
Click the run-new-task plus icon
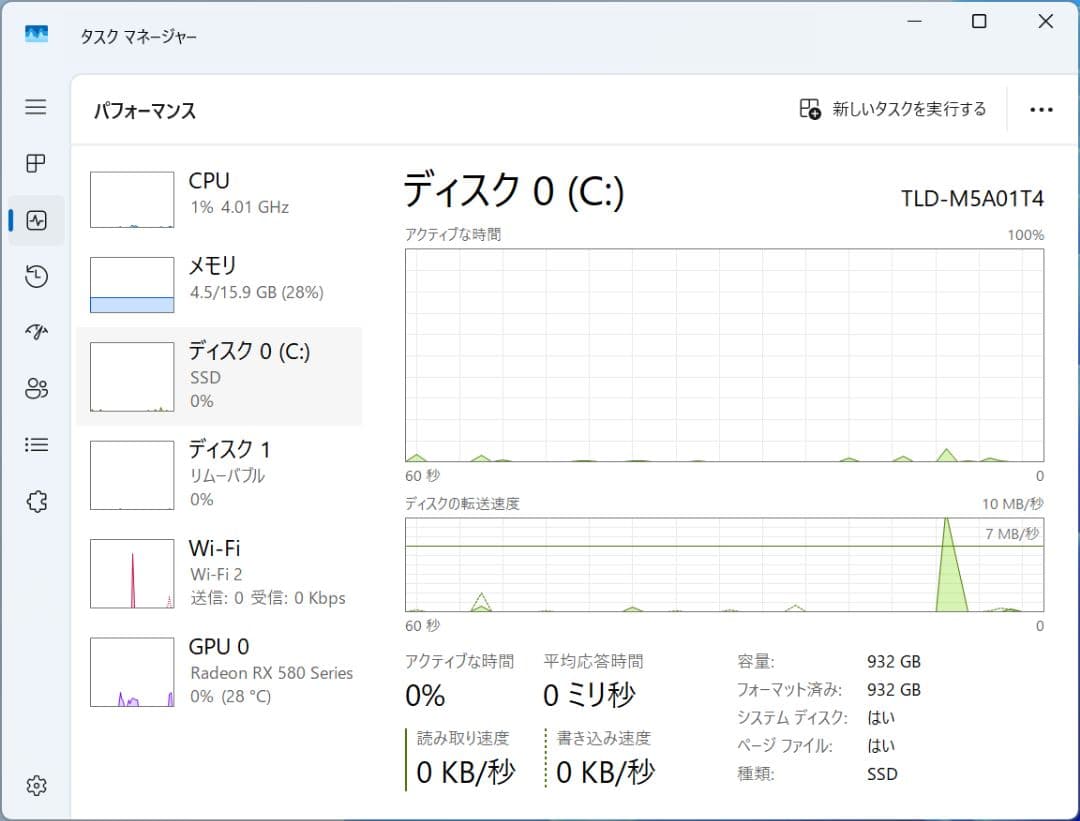[810, 109]
